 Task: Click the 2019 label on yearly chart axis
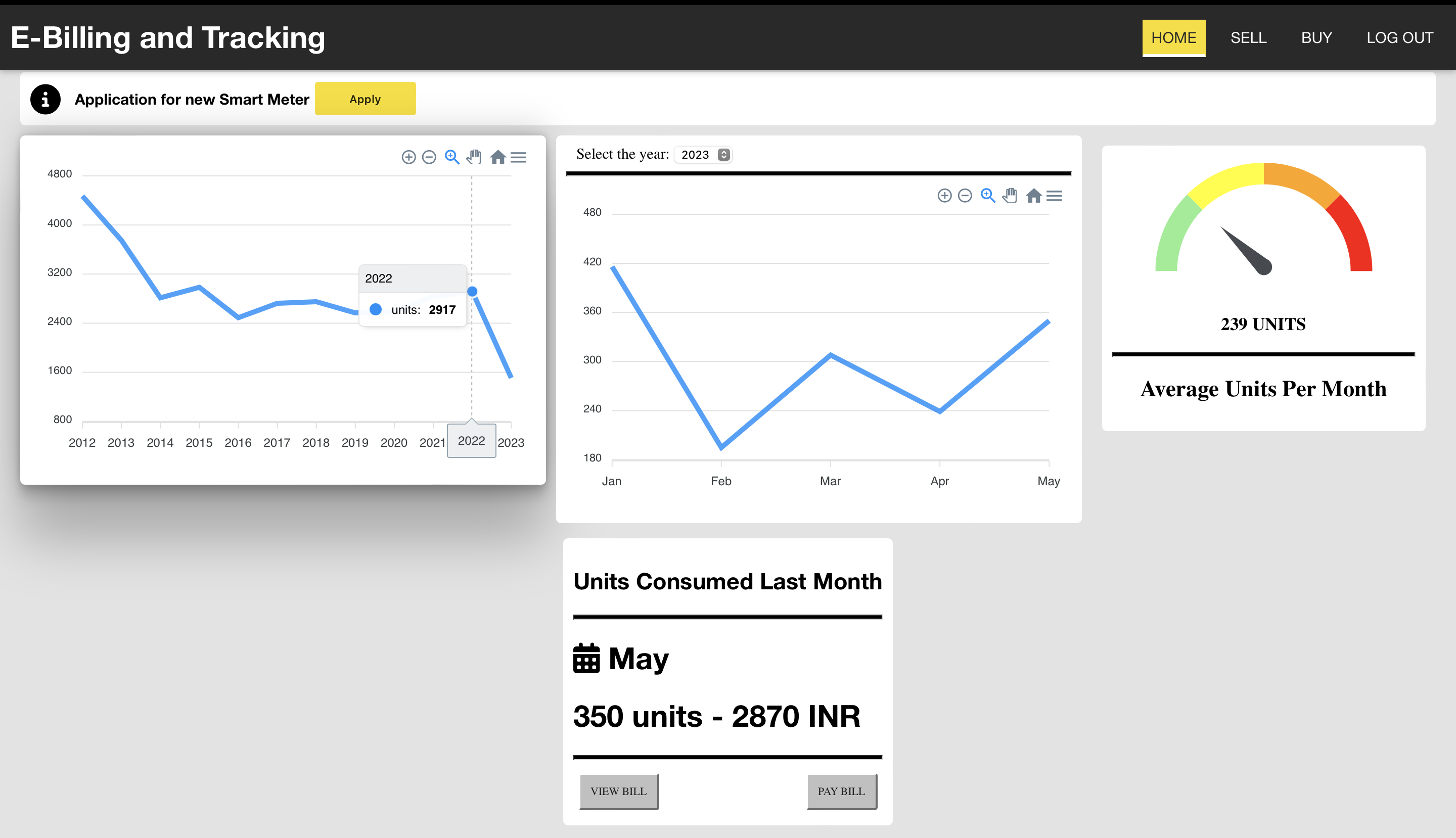354,443
